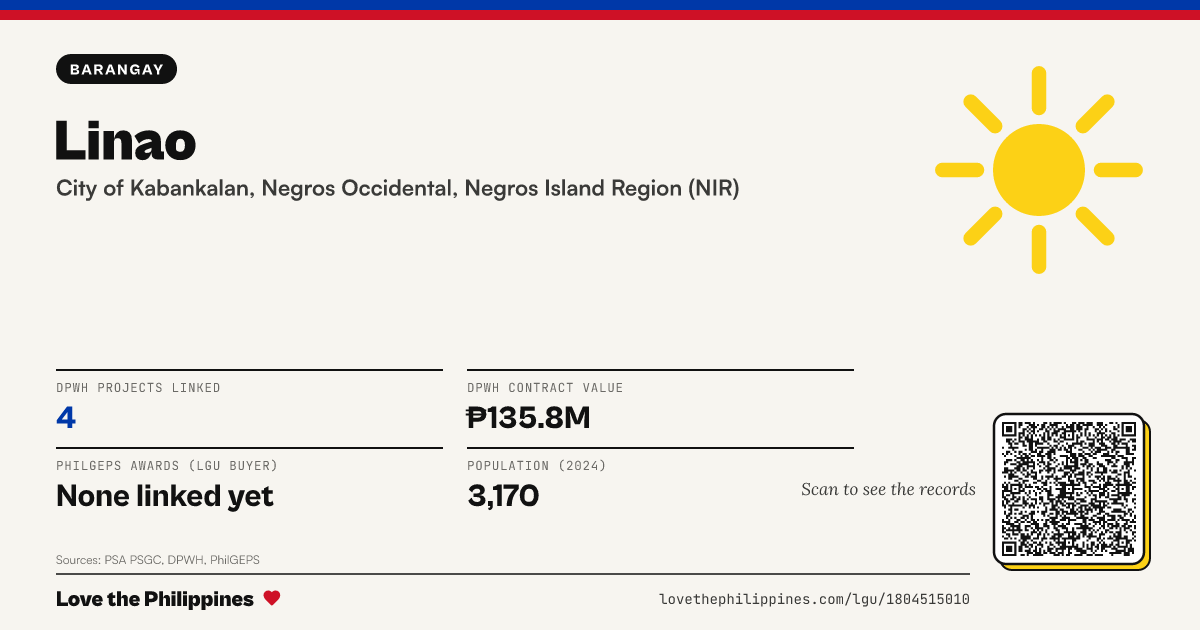1200x630 pixels.
Task: Click the City of Kabankalan location subtitle
Action: 398,188
